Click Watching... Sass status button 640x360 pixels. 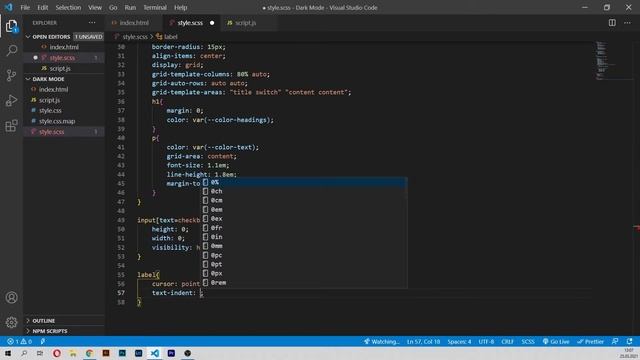pyautogui.click(x=382, y=342)
